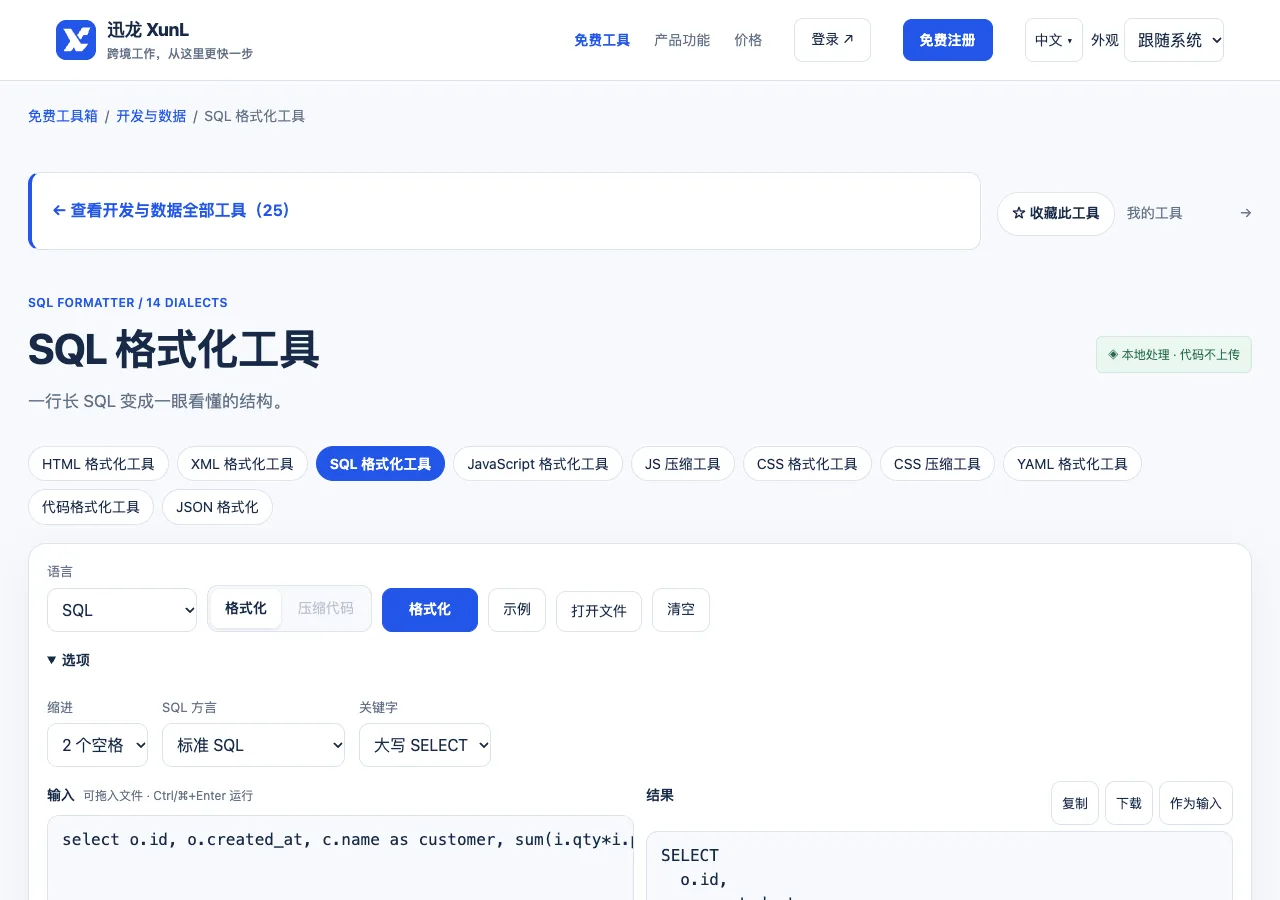Select the JSON 格式化 tab
Image resolution: width=1280 pixels, height=900 pixels.
[217, 507]
